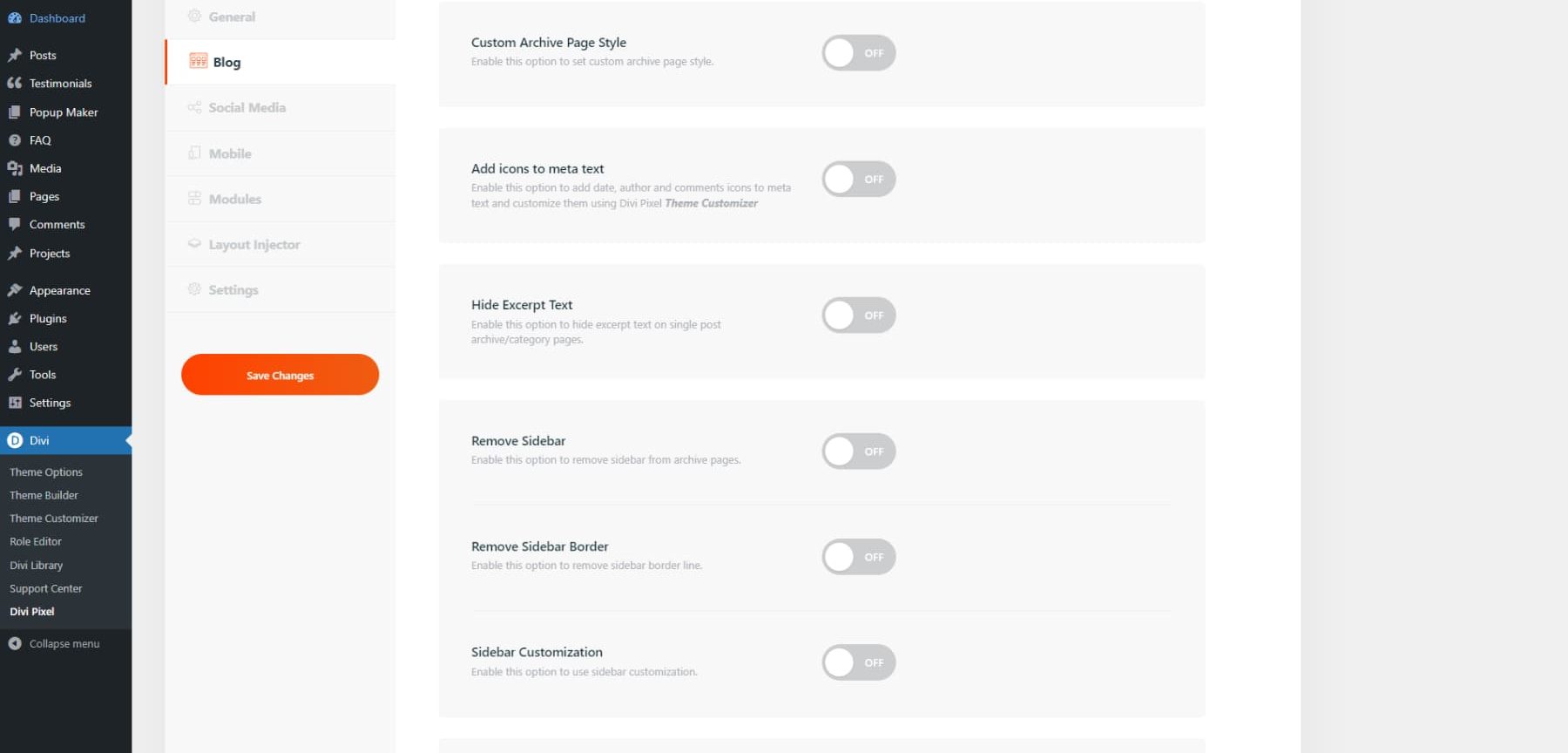Screen dimensions: 1568x753
Task: Open the Tools wrench icon
Action: click(16, 374)
